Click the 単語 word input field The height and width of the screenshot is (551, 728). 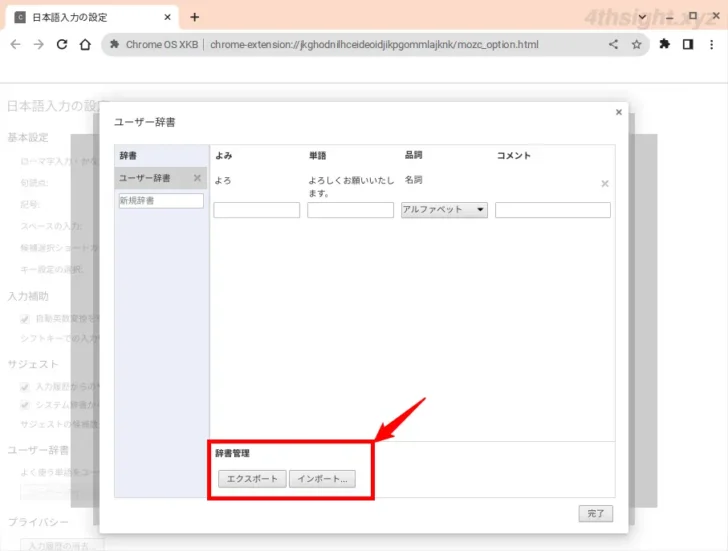click(351, 210)
